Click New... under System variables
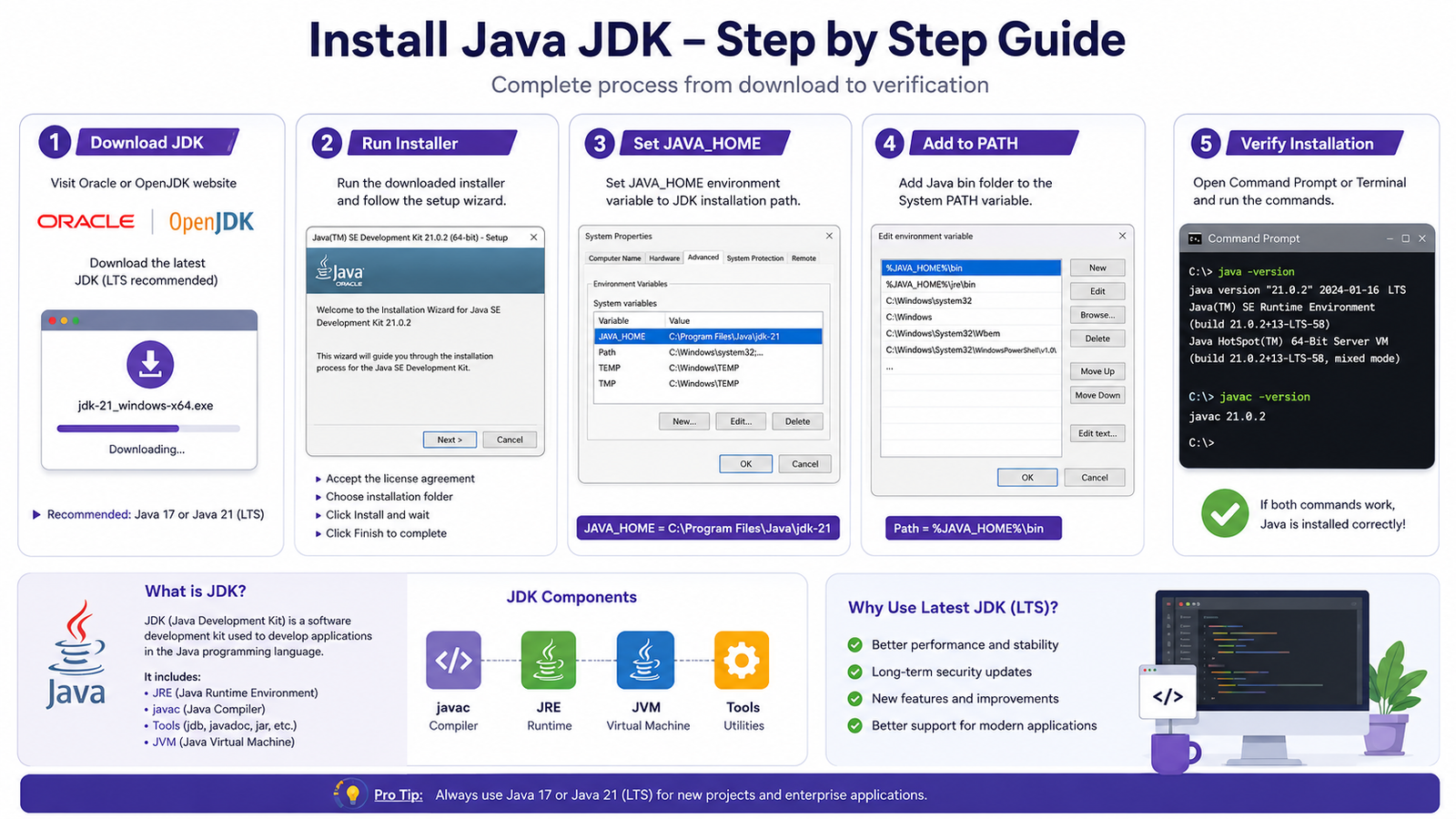The height and width of the screenshot is (819, 1456). (684, 421)
